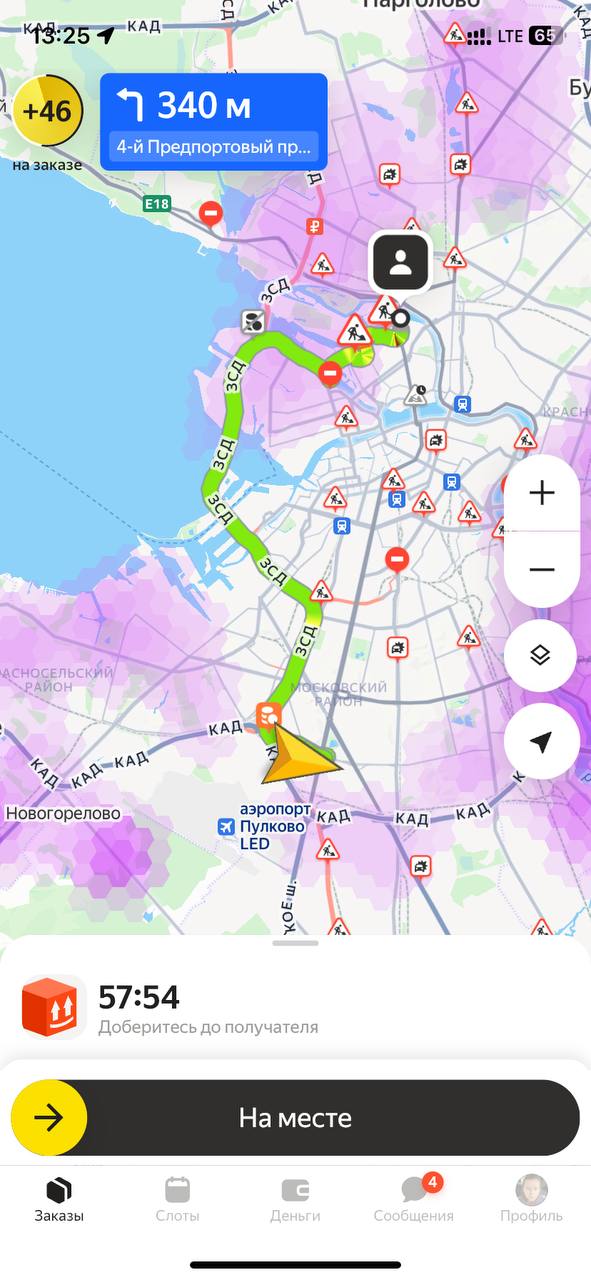This screenshot has width=591, height=1280.
Task: Open Сообщения tab with 4 notifications
Action: 414,1200
